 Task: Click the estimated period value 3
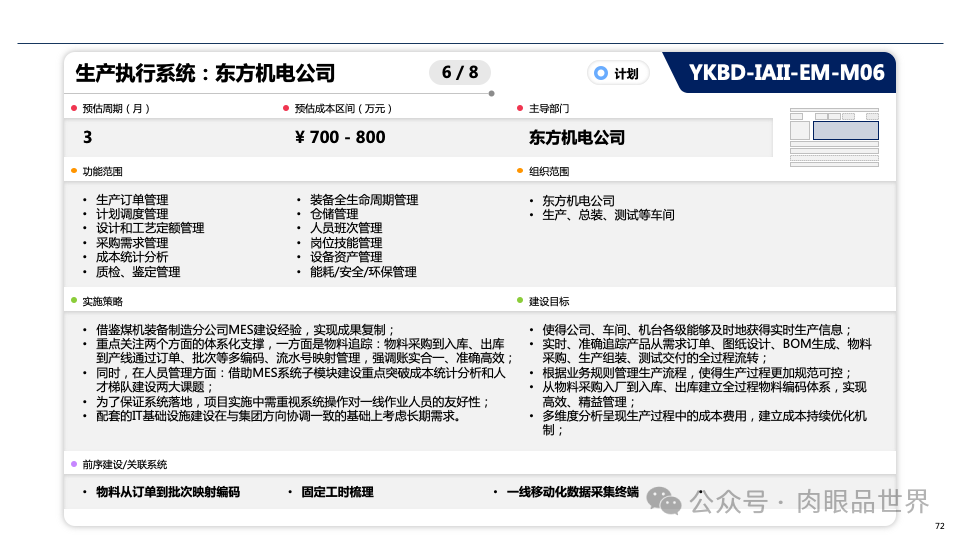tap(88, 137)
